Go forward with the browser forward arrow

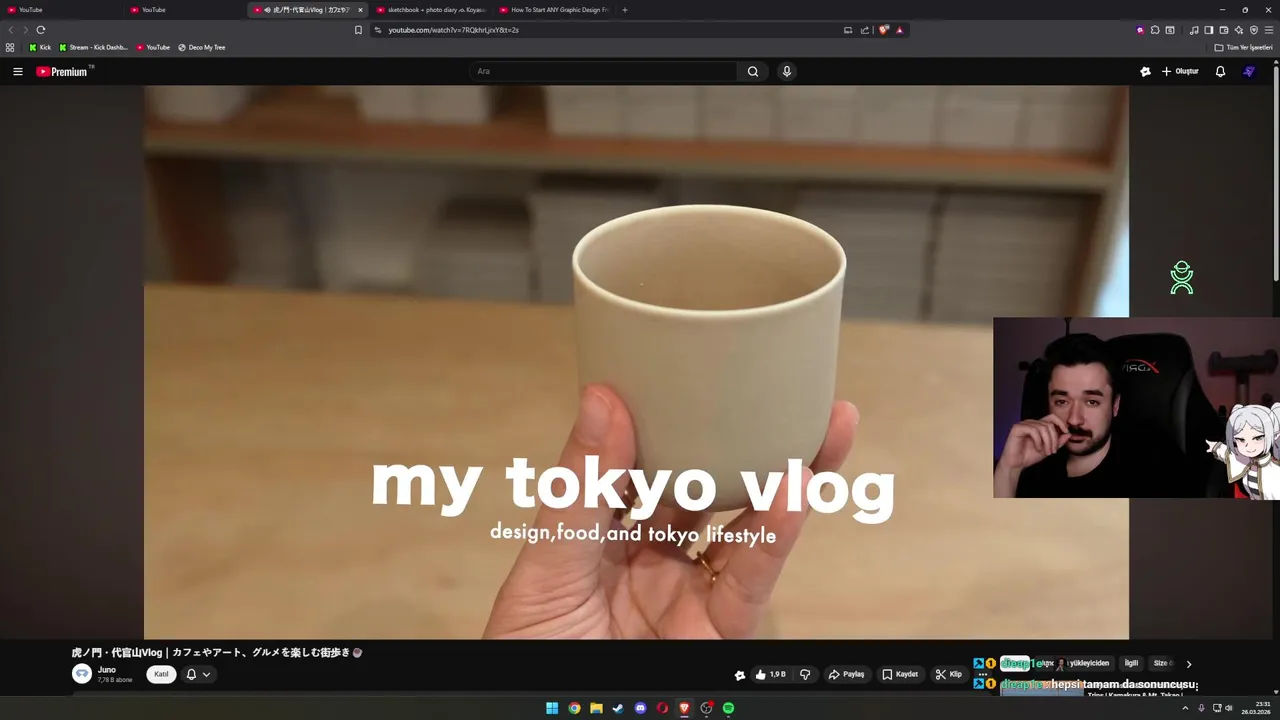(25, 30)
